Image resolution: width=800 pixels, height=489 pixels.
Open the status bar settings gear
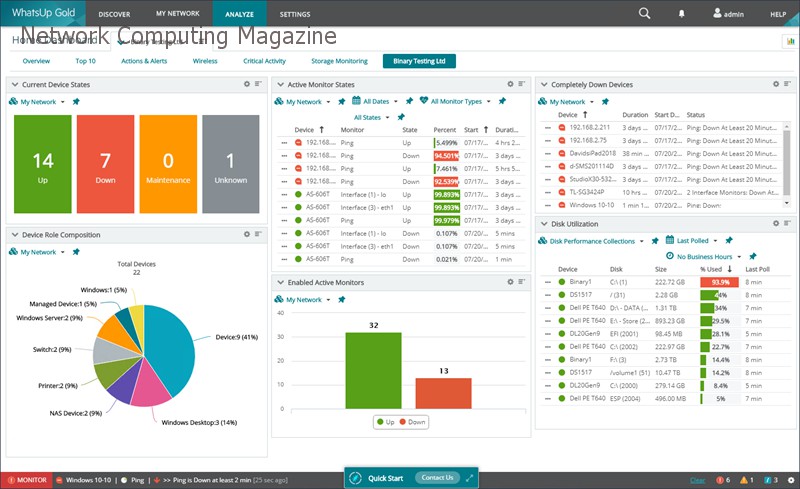[791, 480]
